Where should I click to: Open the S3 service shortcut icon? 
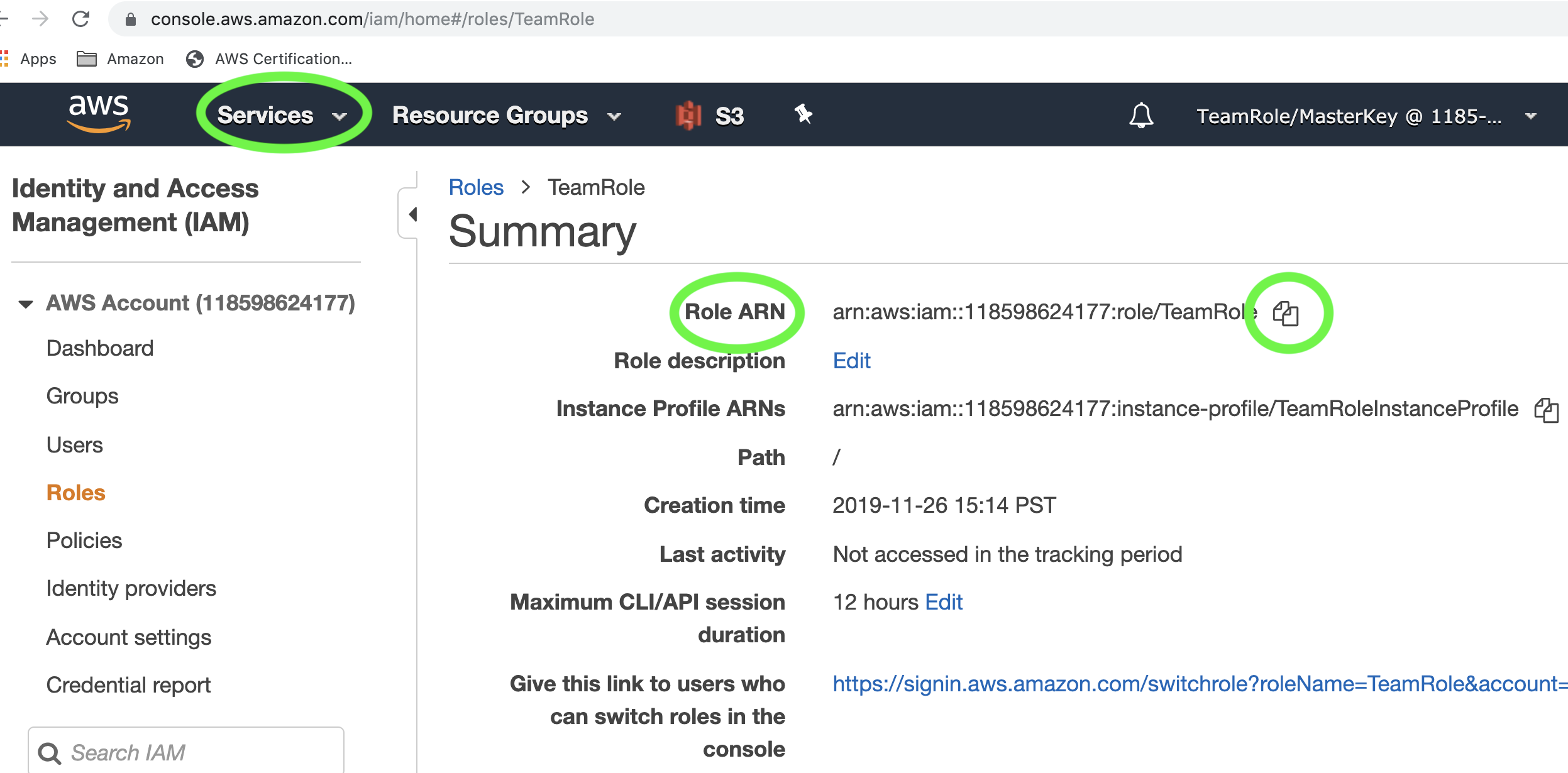click(x=688, y=116)
